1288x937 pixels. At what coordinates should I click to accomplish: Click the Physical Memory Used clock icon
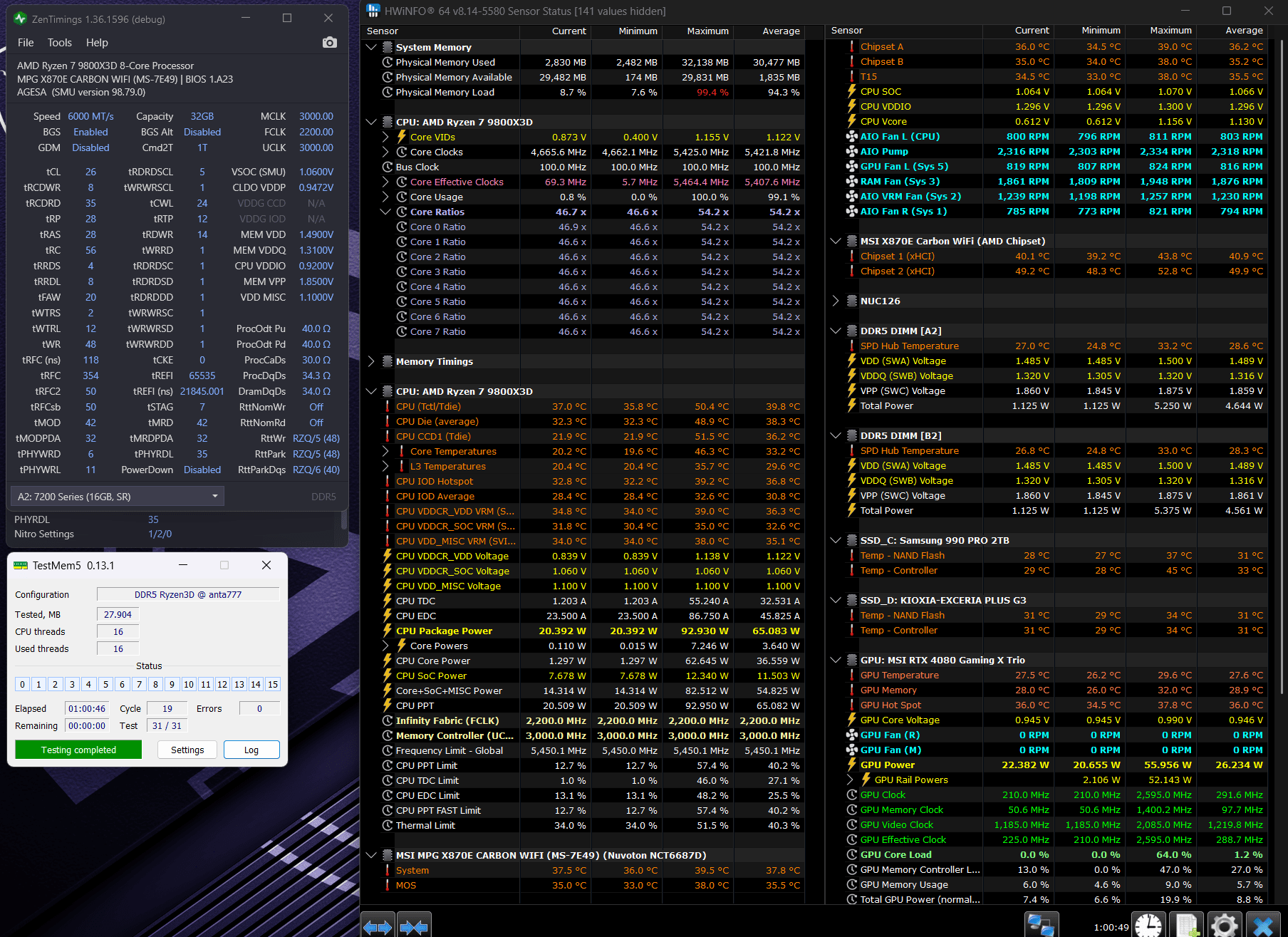point(388,62)
